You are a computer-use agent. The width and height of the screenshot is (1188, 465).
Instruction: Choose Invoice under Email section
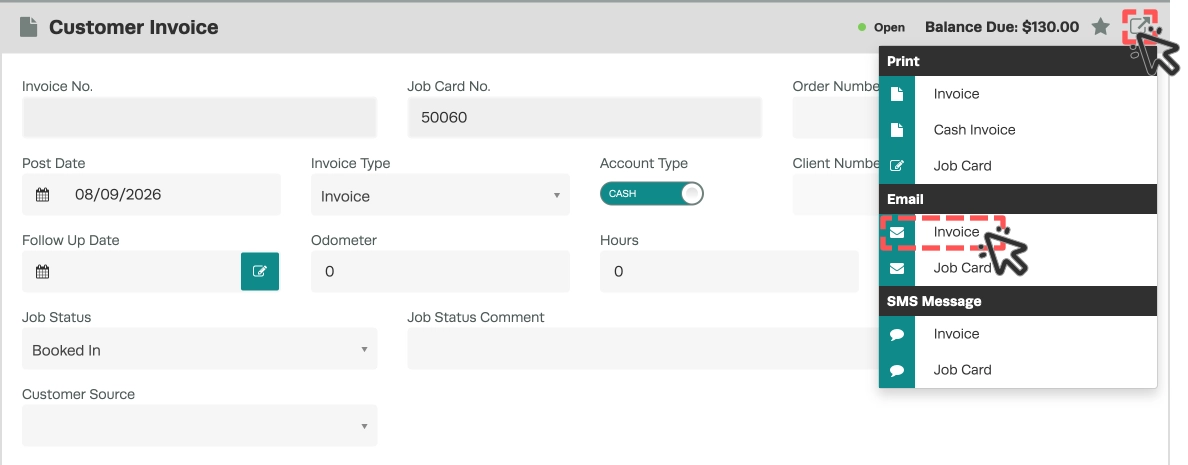tap(956, 232)
